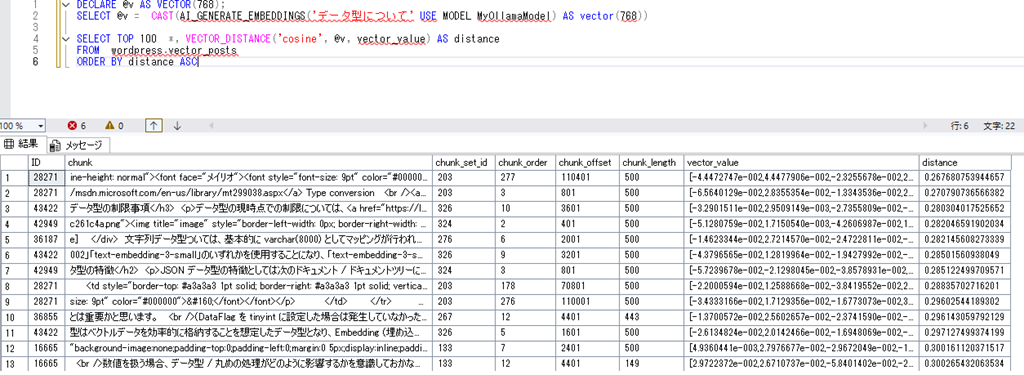Click wordpress.vector_posts in the query
The height and width of the screenshot is (375, 1024).
[x=174, y=50]
